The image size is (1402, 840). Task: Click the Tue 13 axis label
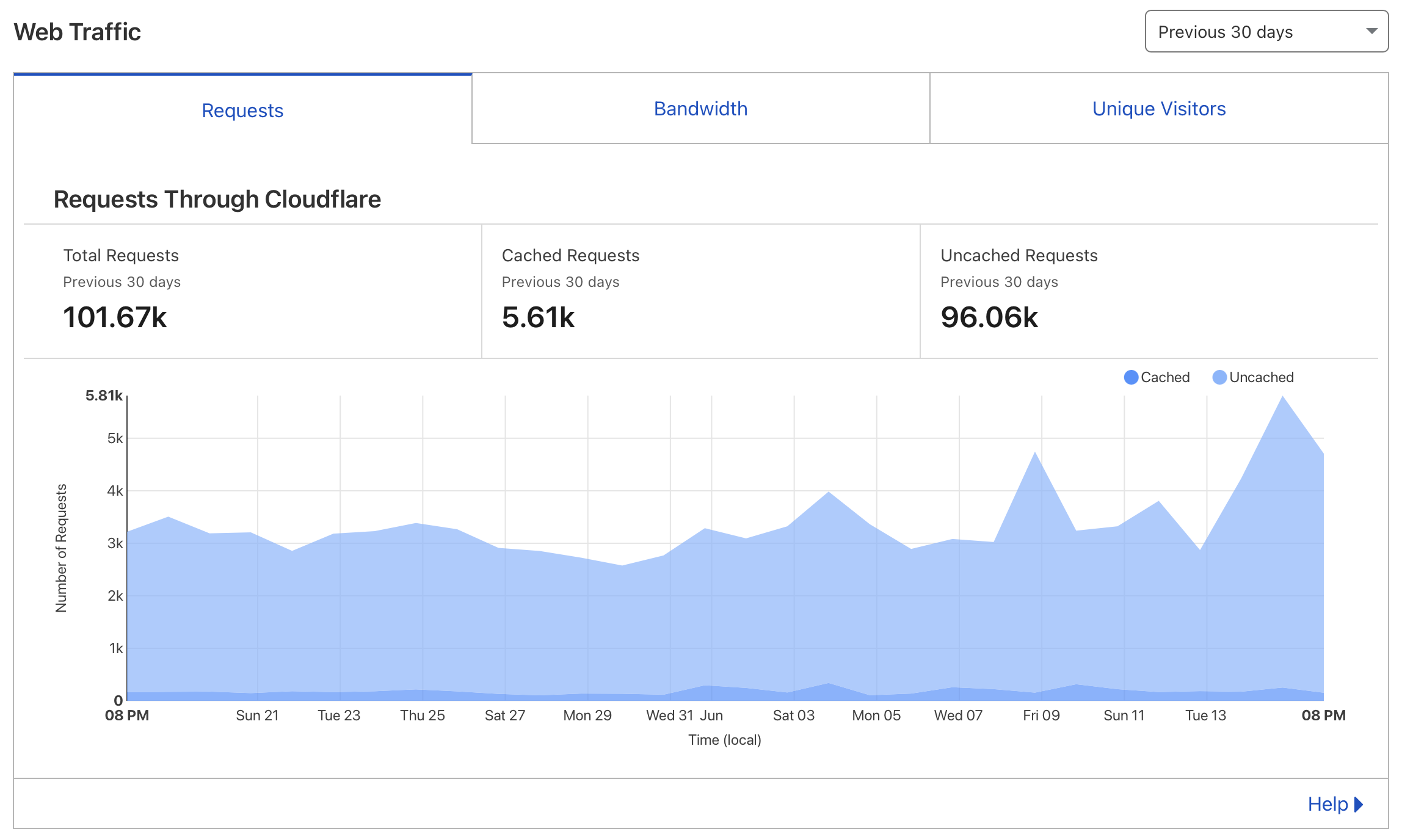click(x=1205, y=715)
